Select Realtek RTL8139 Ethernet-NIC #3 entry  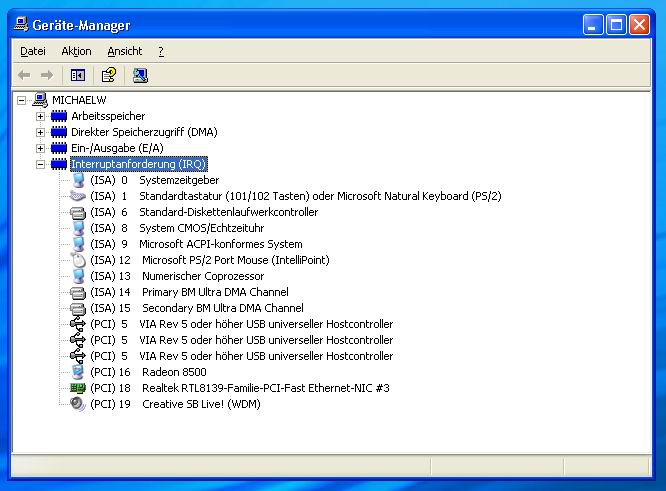[x=240, y=388]
